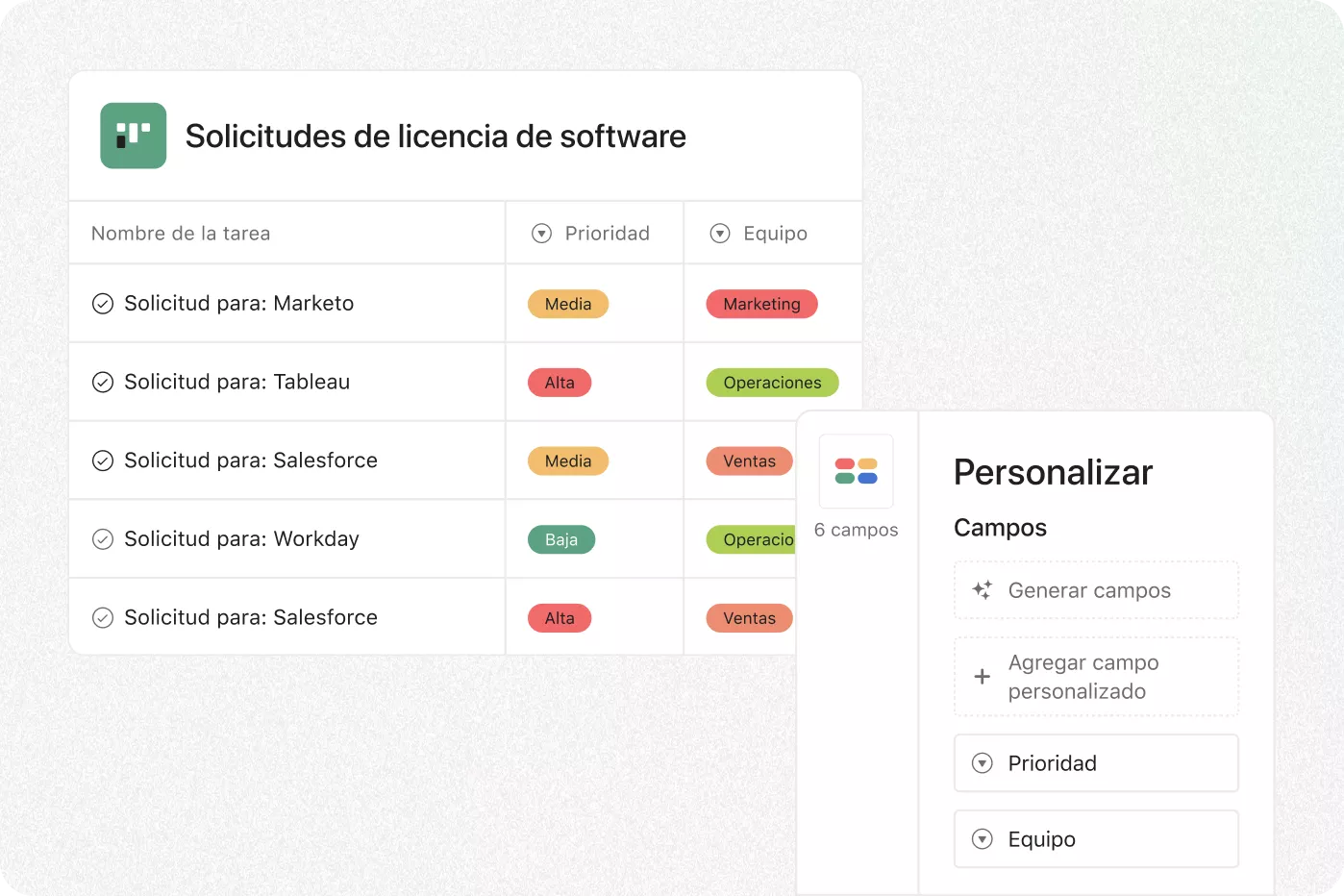The image size is (1344, 896).
Task: Click the plus icon for Agregar campo personalizado
Action: pyautogui.click(x=982, y=677)
